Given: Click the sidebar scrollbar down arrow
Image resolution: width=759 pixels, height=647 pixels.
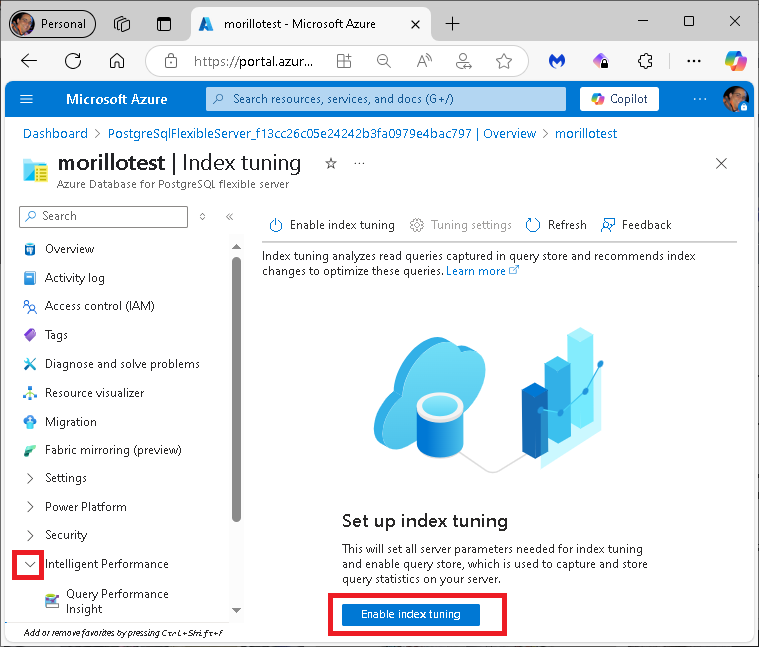Looking at the screenshot, I should click(236, 610).
